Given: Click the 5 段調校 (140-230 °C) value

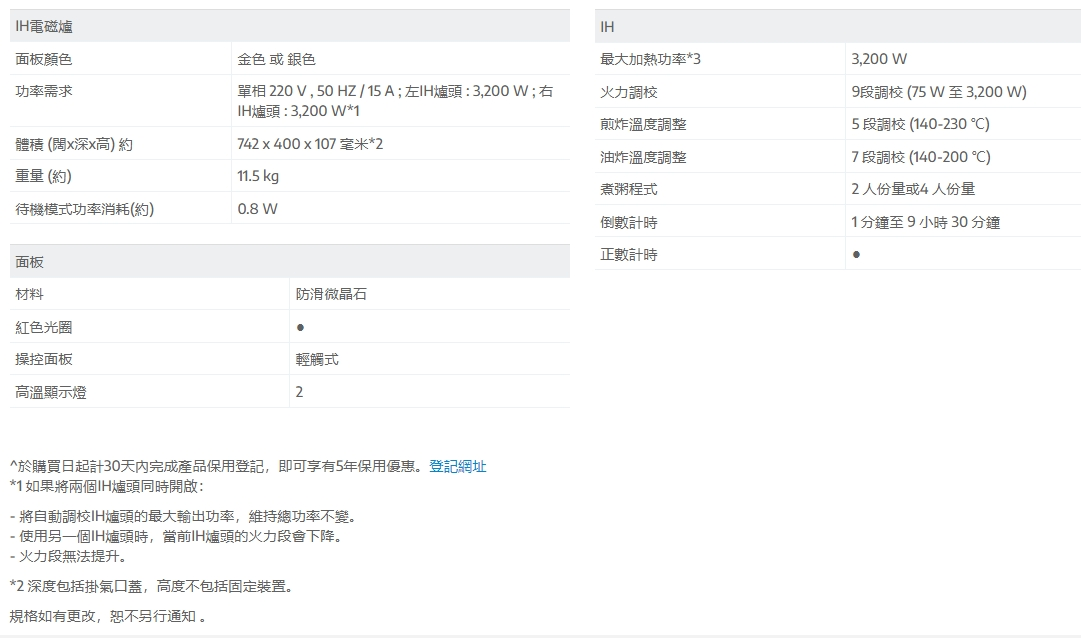Looking at the screenshot, I should (920, 125).
